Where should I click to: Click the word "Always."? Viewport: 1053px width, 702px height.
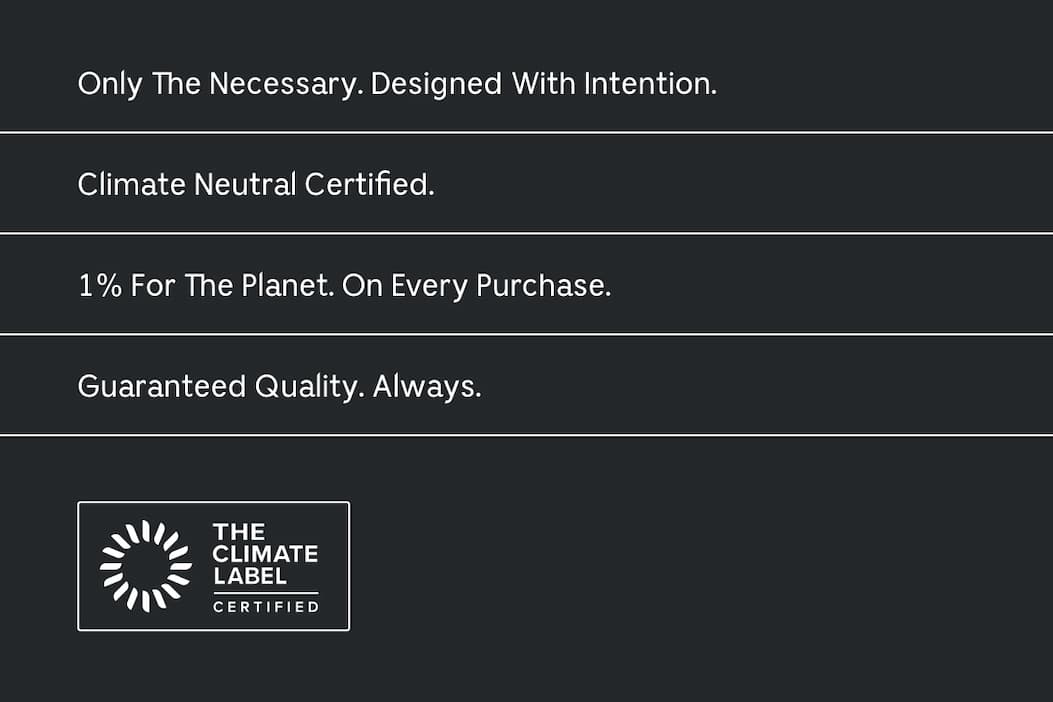(427, 387)
